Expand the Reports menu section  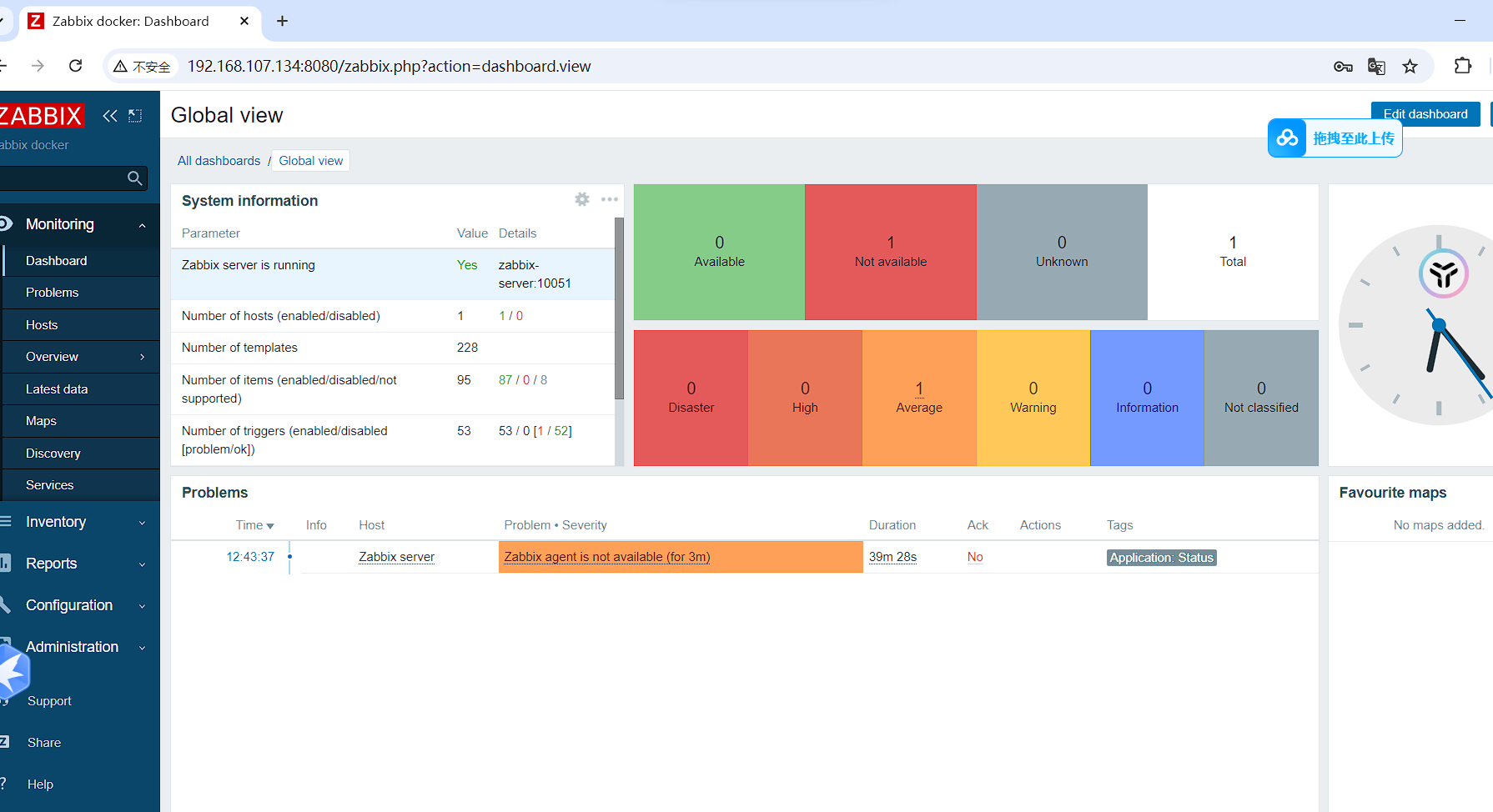143,564
